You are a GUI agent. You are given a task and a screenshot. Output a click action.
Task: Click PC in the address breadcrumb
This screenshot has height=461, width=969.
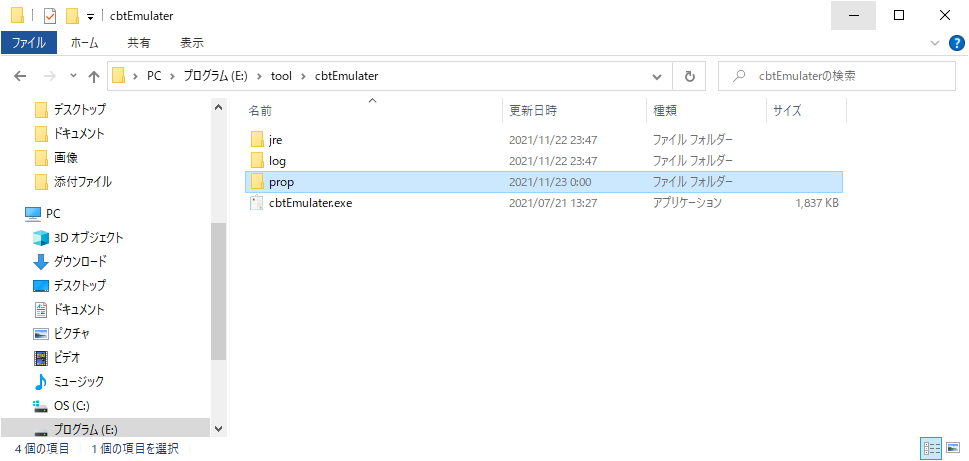[153, 76]
